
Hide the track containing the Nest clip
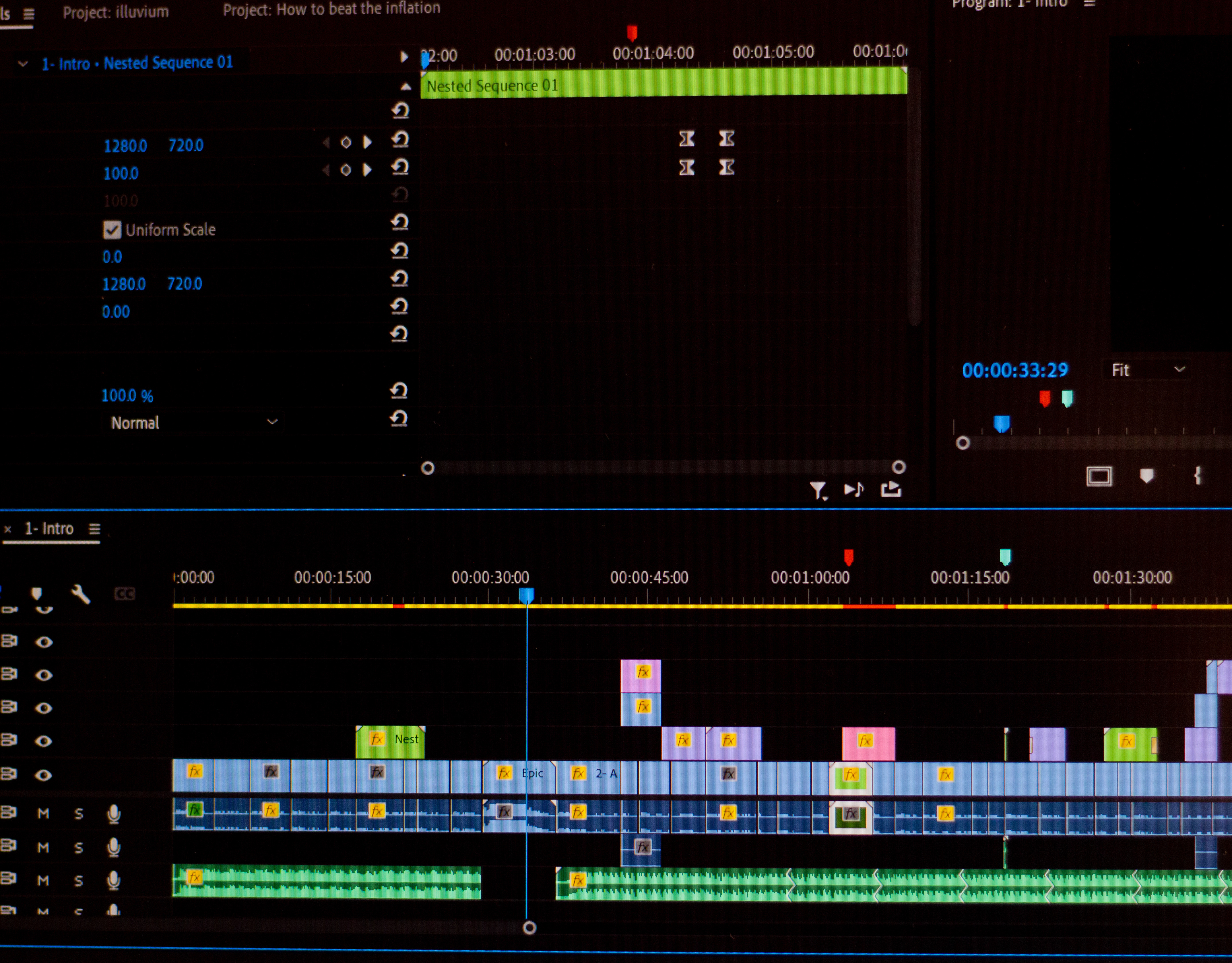(x=43, y=741)
